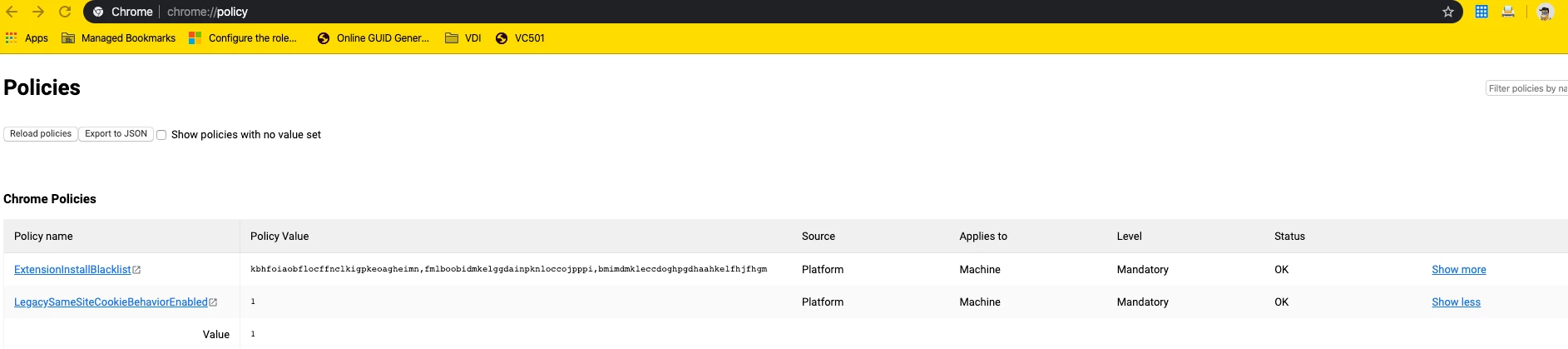Click the Level column header
Screen dimensions: 1568x349
point(1129,237)
